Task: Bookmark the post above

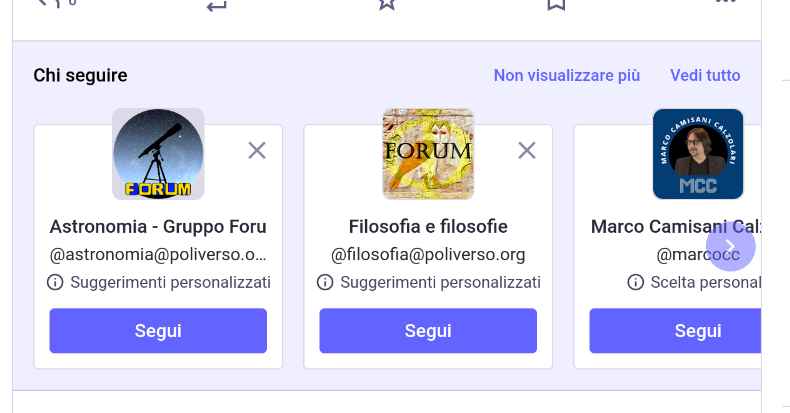Action: pos(556,4)
